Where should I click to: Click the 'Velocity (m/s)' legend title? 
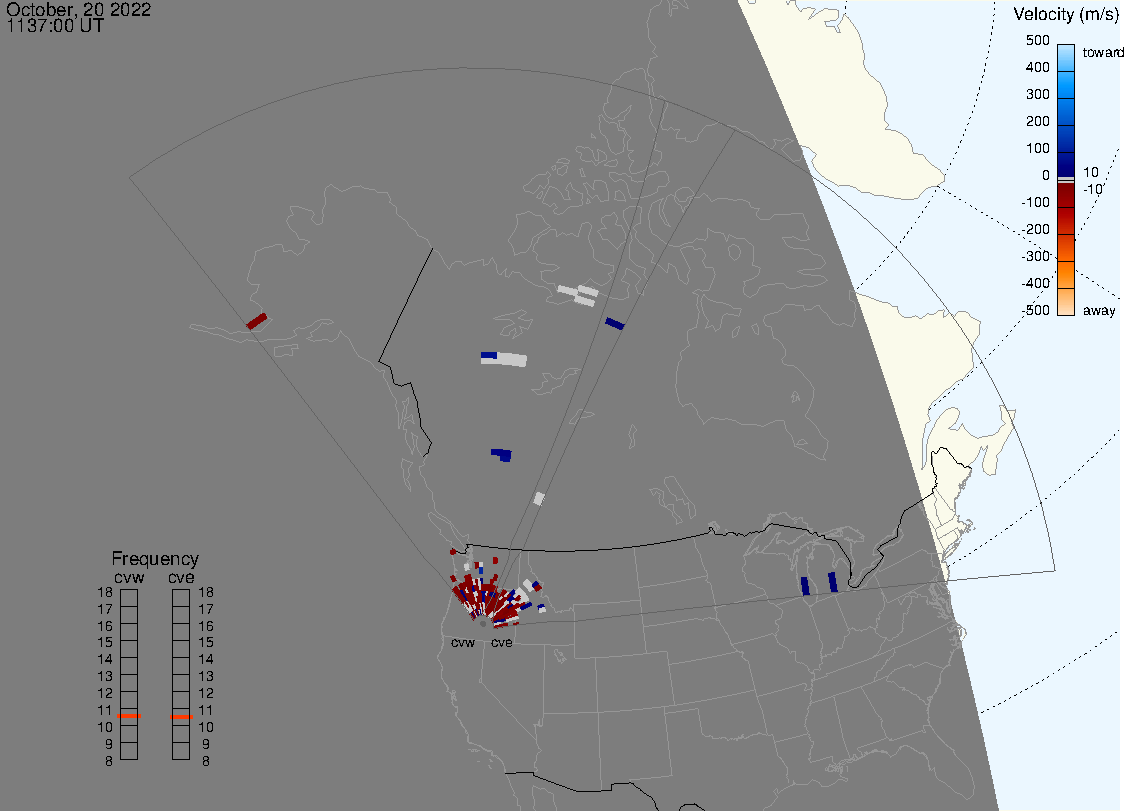click(1064, 14)
